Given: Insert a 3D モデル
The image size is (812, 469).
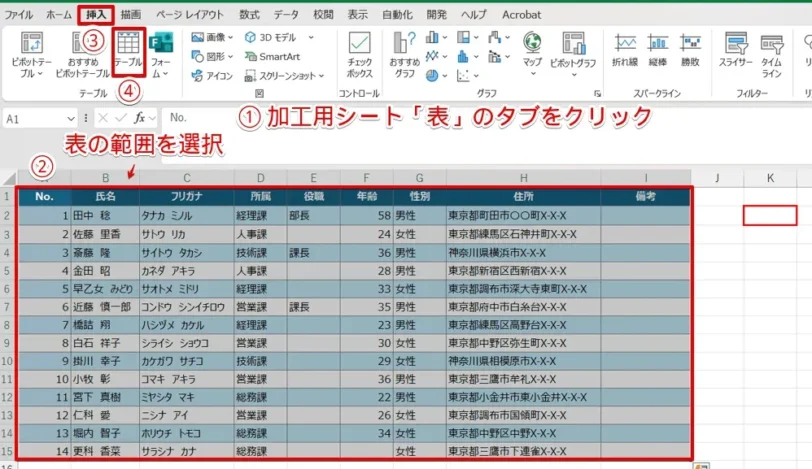Looking at the screenshot, I should tap(270, 37).
